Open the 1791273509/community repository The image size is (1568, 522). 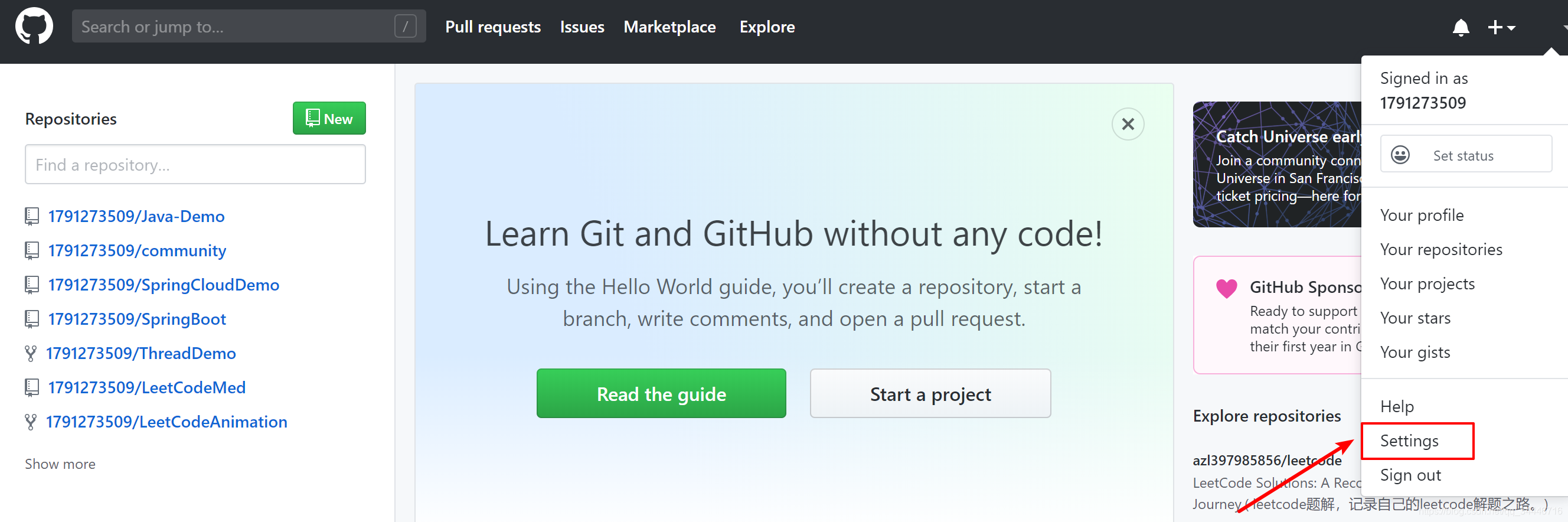coord(137,250)
